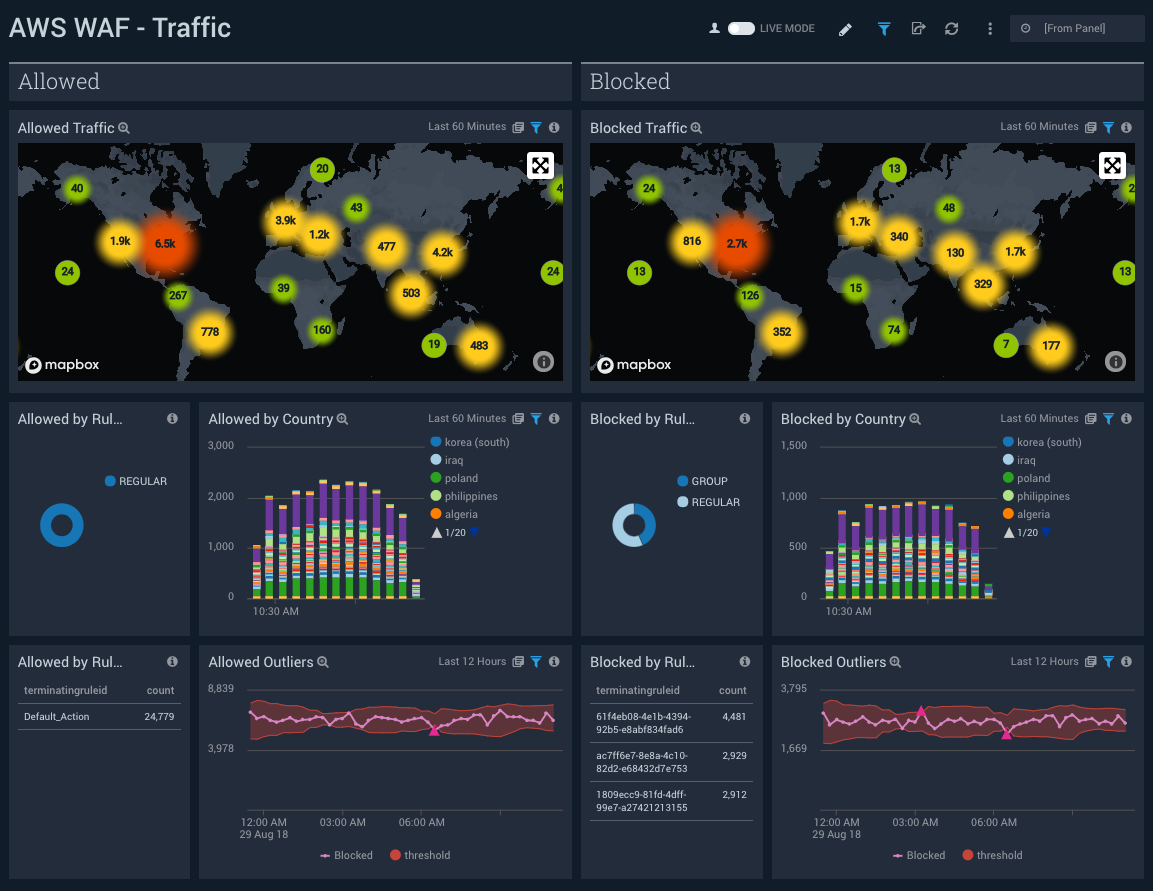Screen dimensions: 1153x891
Task: Refresh the dashboard with the refresh icon
Action: pyautogui.click(x=952, y=29)
